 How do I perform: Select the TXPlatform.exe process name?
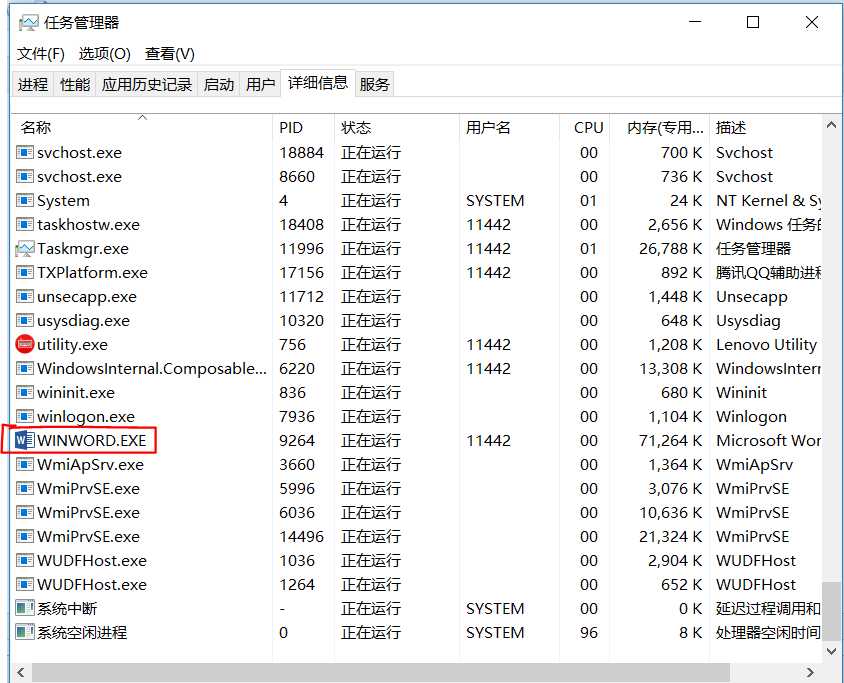coord(92,272)
